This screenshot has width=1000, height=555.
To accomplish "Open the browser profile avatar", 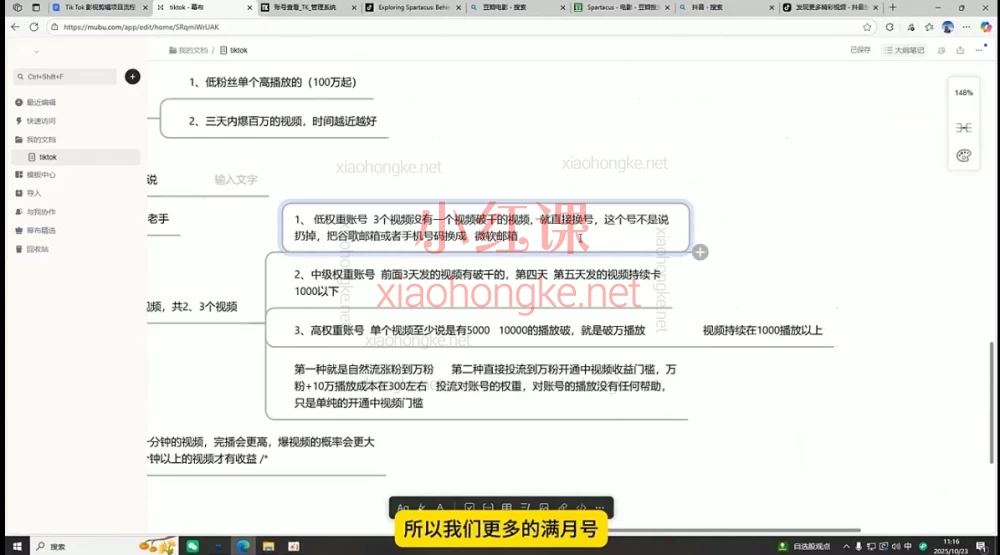I will [948, 27].
